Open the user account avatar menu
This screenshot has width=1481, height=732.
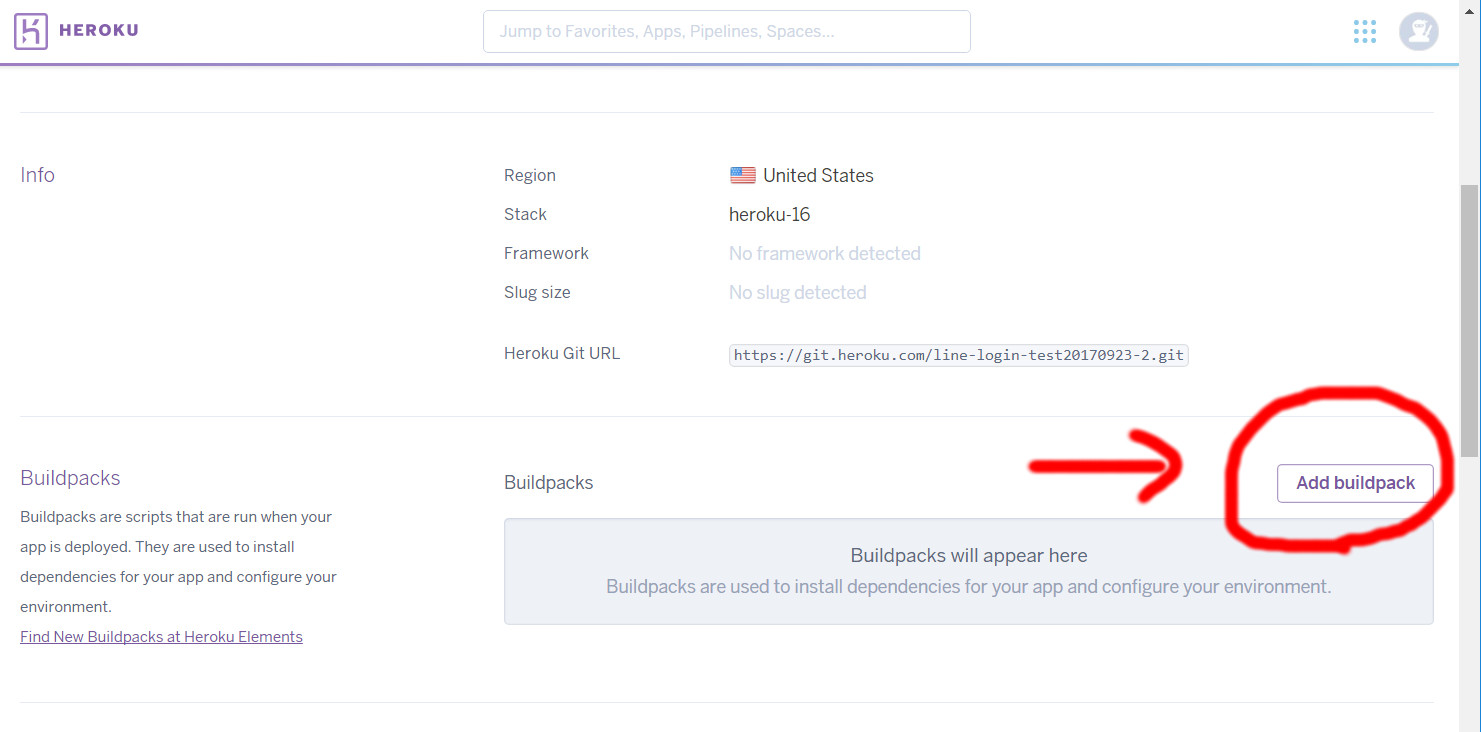coord(1418,32)
